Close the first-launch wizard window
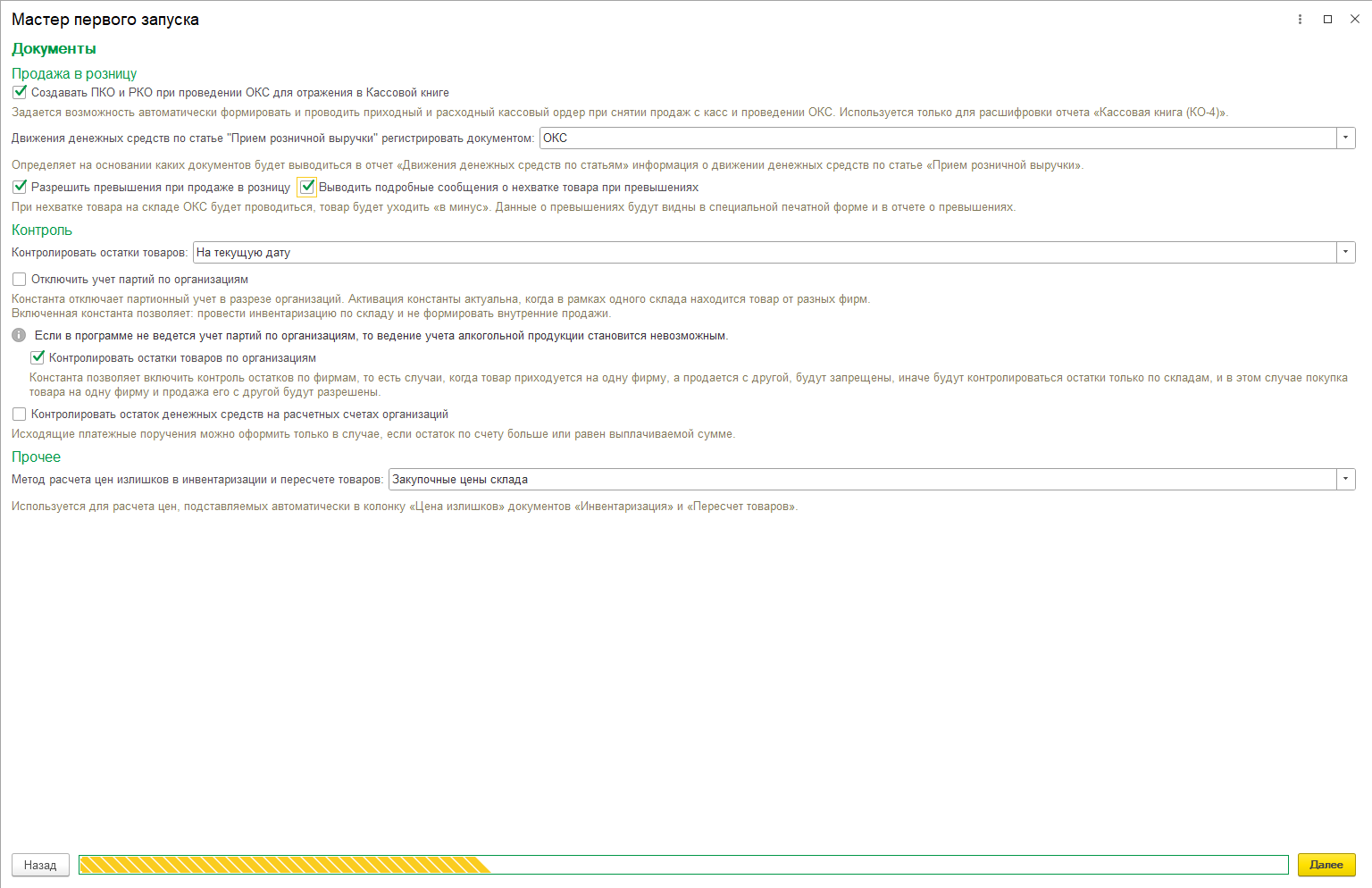This screenshot has width=1372, height=888. [1354, 20]
